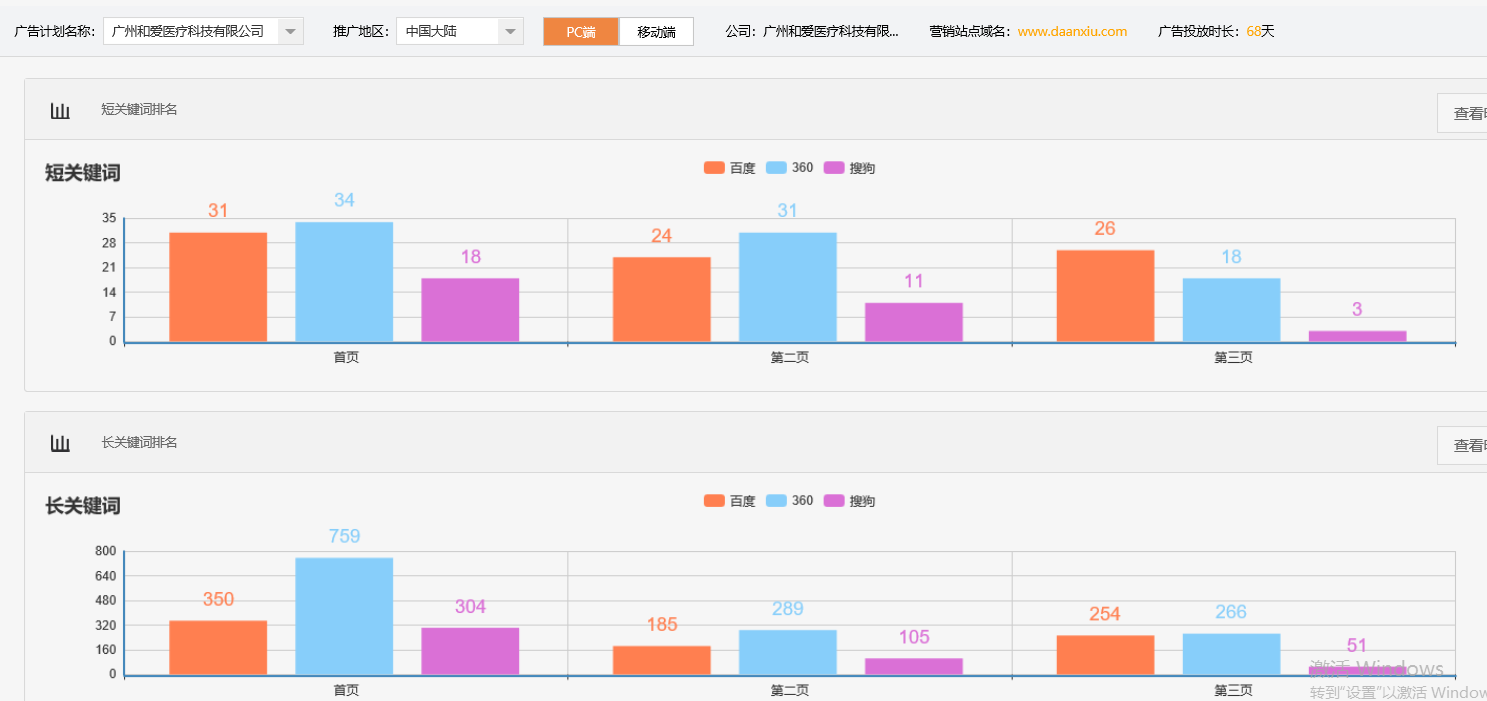
Task: Click the 首页 axis label in the short chart
Action: tap(344, 356)
